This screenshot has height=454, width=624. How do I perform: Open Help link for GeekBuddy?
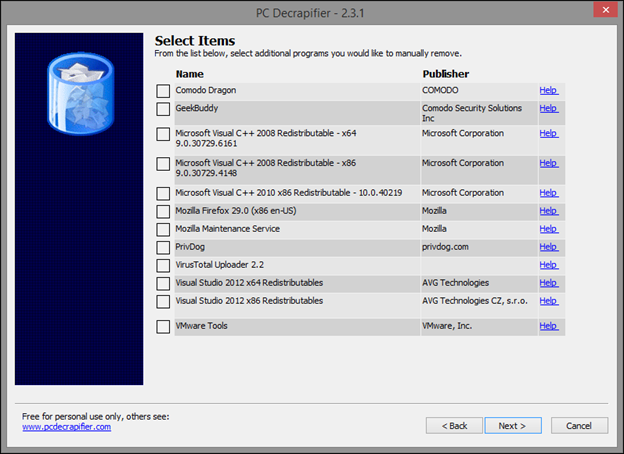[x=549, y=108]
